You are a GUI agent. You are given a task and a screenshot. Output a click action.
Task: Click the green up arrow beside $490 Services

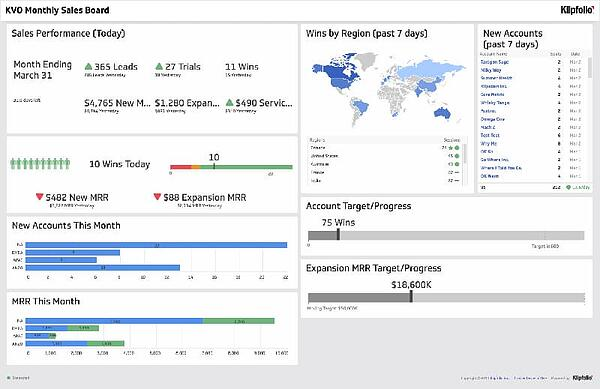tap(229, 103)
